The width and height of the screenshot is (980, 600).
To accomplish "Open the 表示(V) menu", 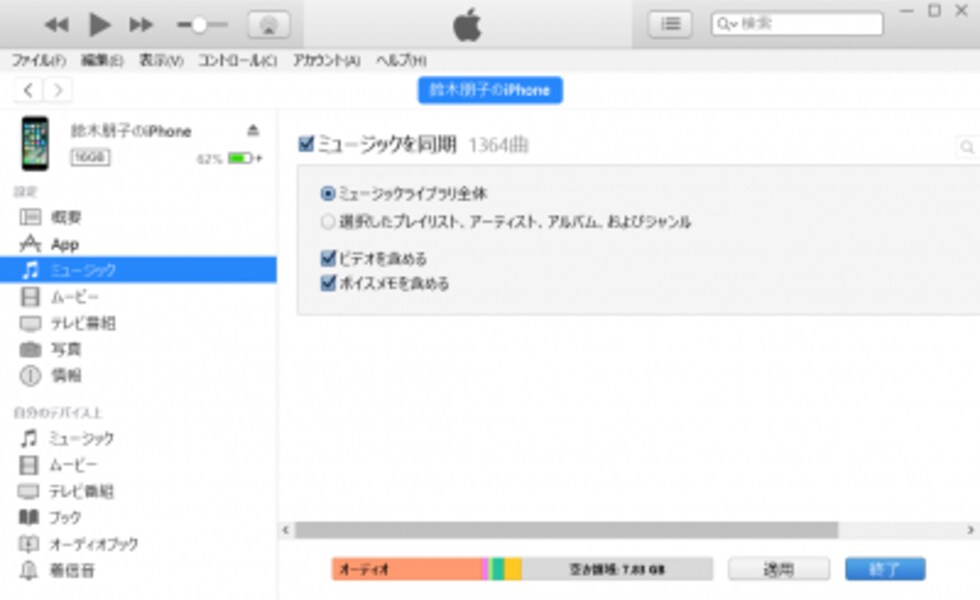I will [x=161, y=60].
